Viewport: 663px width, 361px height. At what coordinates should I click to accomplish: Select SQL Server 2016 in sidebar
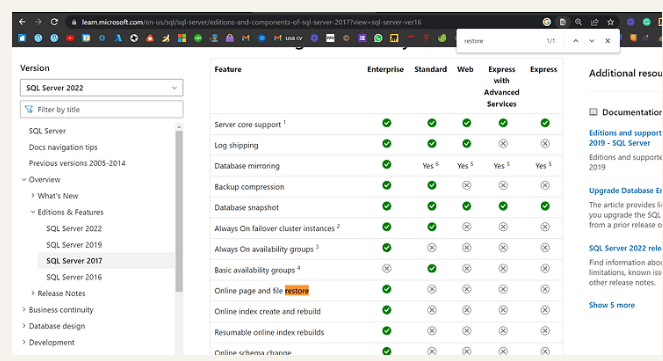74,277
